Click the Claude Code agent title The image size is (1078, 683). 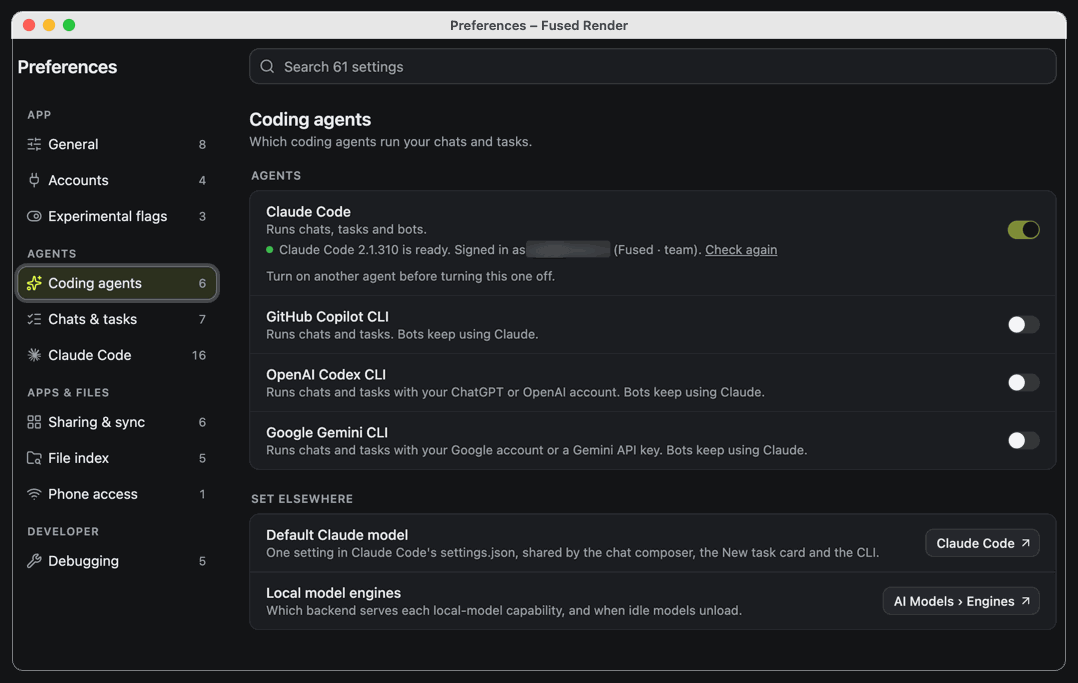pos(308,212)
